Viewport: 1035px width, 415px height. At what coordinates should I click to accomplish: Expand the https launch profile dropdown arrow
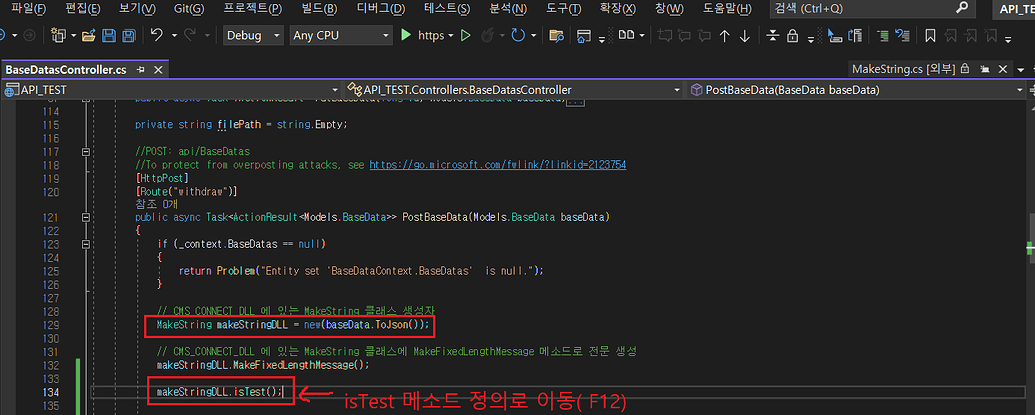[x=451, y=36]
